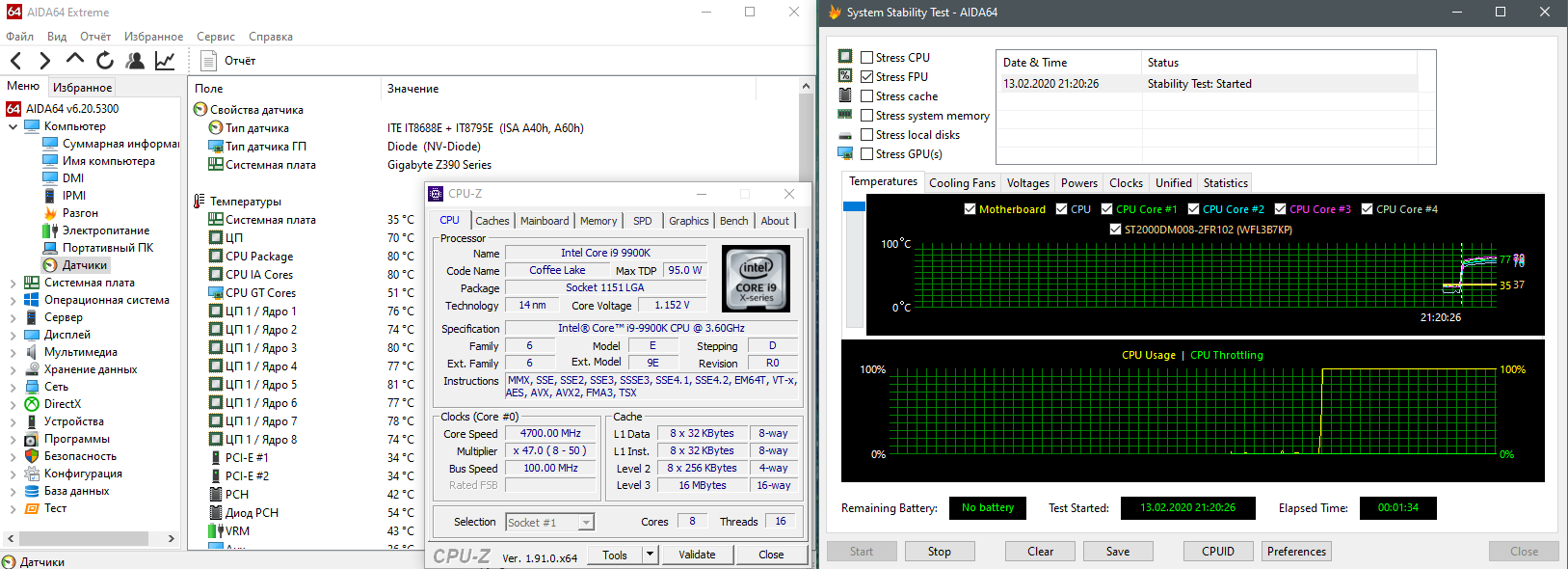Click the Температуры thermometer icon
Screen dimensions: 1568x569
[199, 202]
